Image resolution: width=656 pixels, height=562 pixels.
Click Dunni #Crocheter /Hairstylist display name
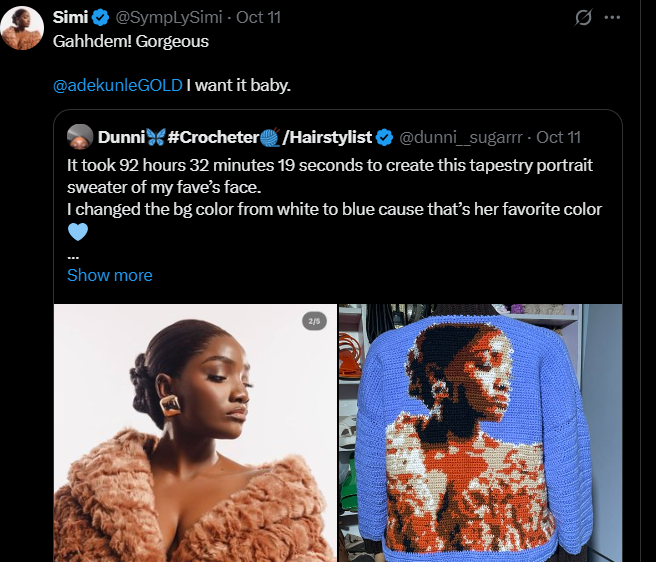point(235,137)
